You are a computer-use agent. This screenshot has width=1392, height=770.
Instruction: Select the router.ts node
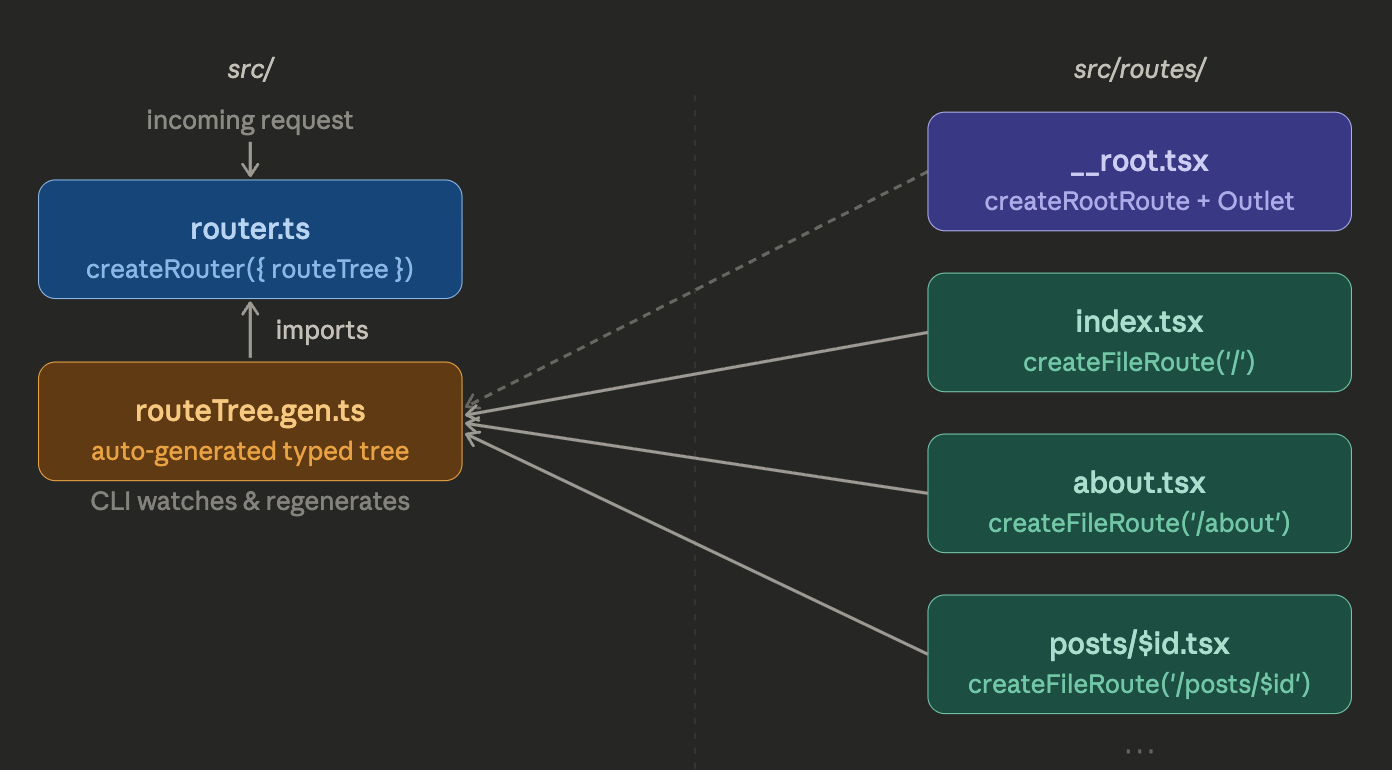click(249, 238)
